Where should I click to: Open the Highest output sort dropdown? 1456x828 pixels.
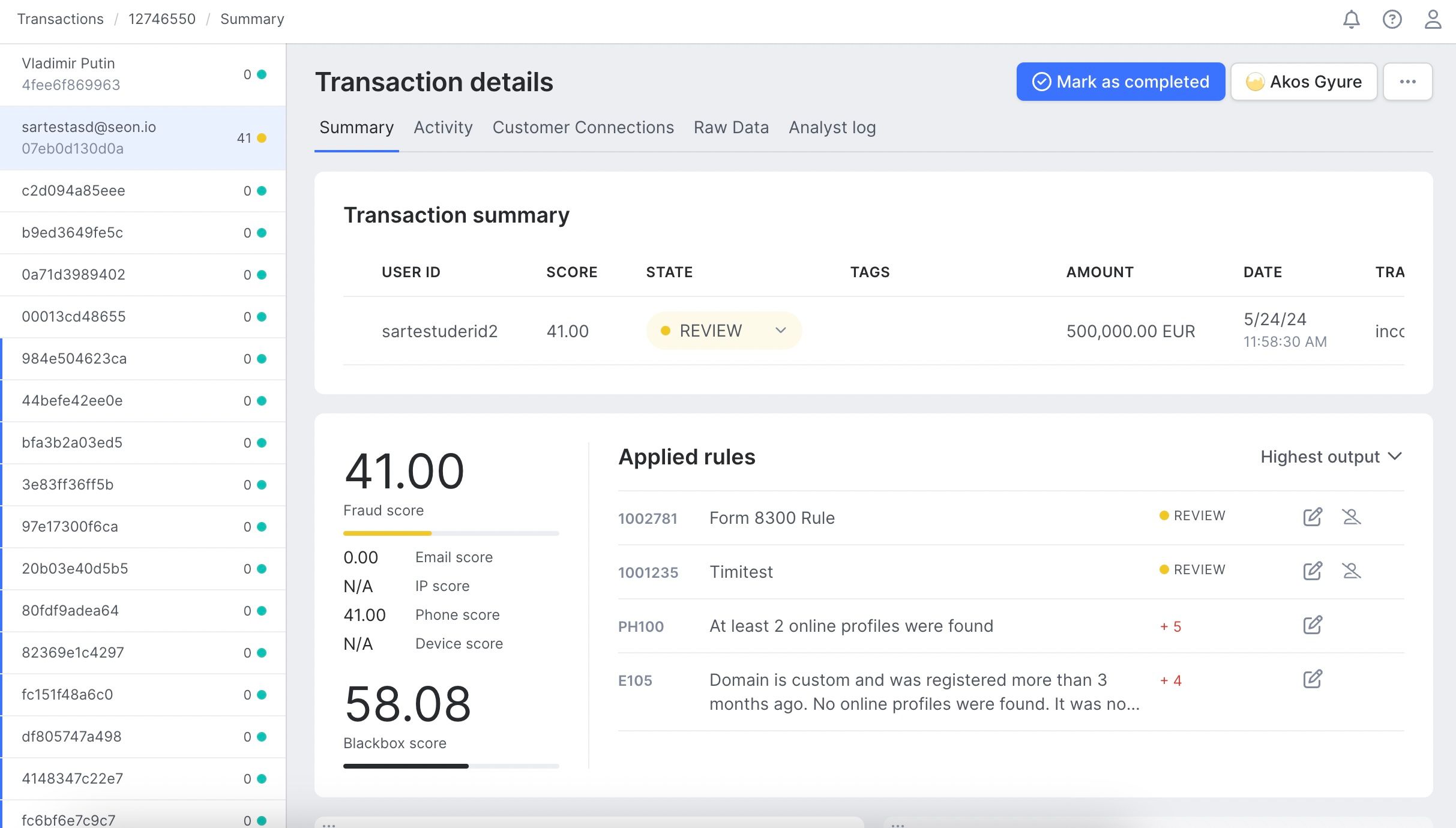click(1331, 457)
